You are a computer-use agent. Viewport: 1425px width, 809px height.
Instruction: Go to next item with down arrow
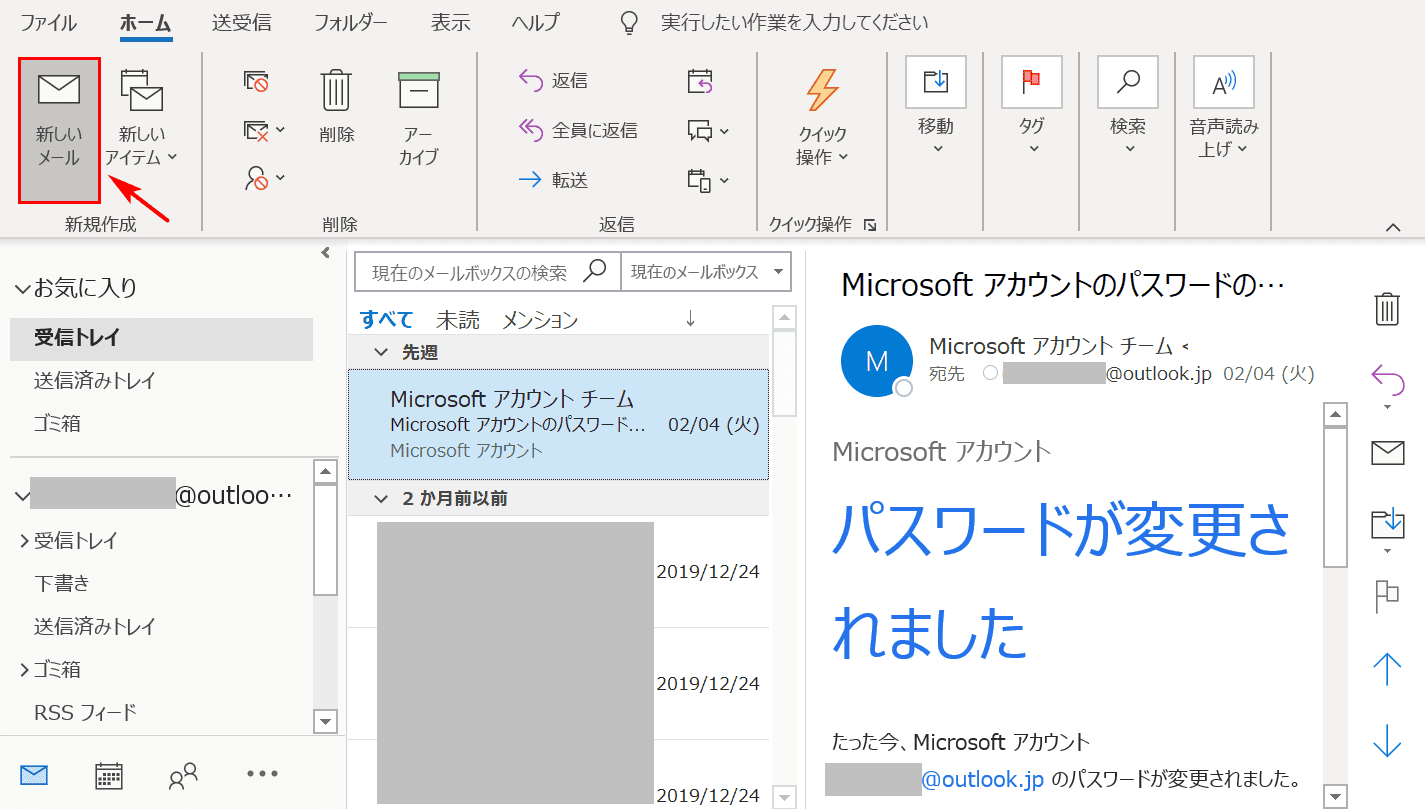click(x=1387, y=741)
